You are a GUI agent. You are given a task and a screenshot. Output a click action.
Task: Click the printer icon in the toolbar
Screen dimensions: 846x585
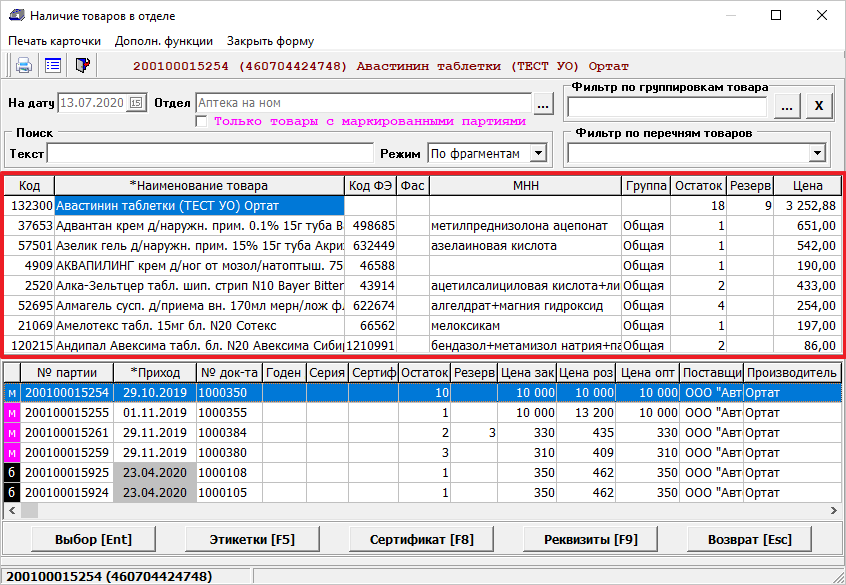23,66
